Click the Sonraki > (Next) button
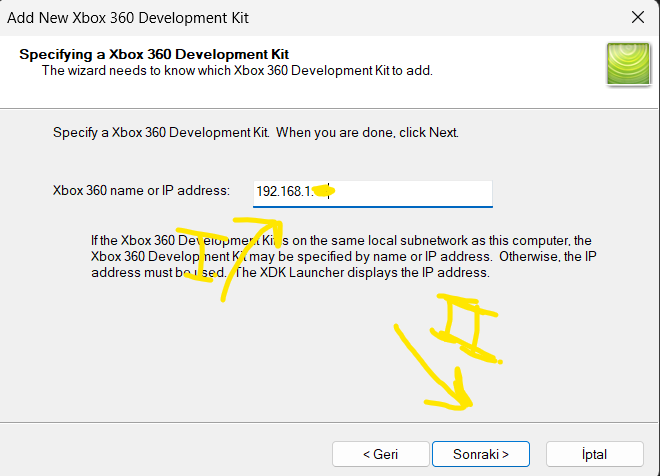The image size is (660, 476). tap(481, 454)
